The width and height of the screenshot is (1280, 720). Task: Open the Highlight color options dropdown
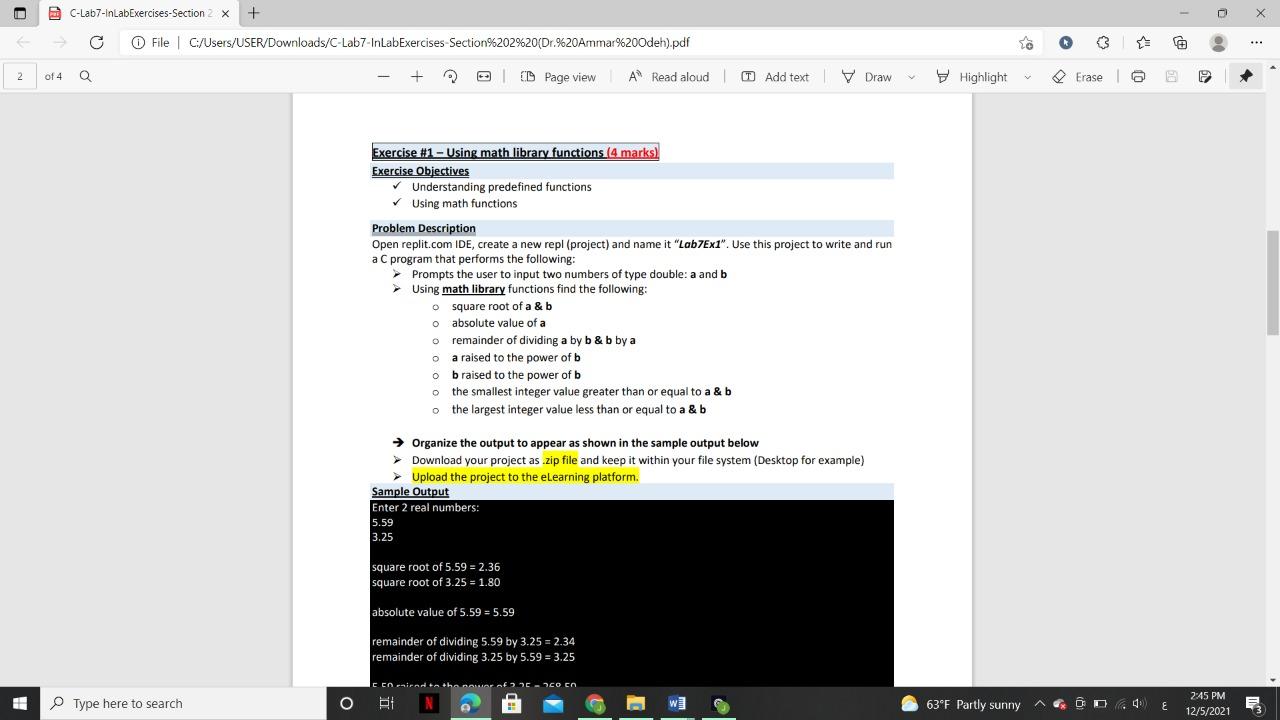click(1026, 76)
